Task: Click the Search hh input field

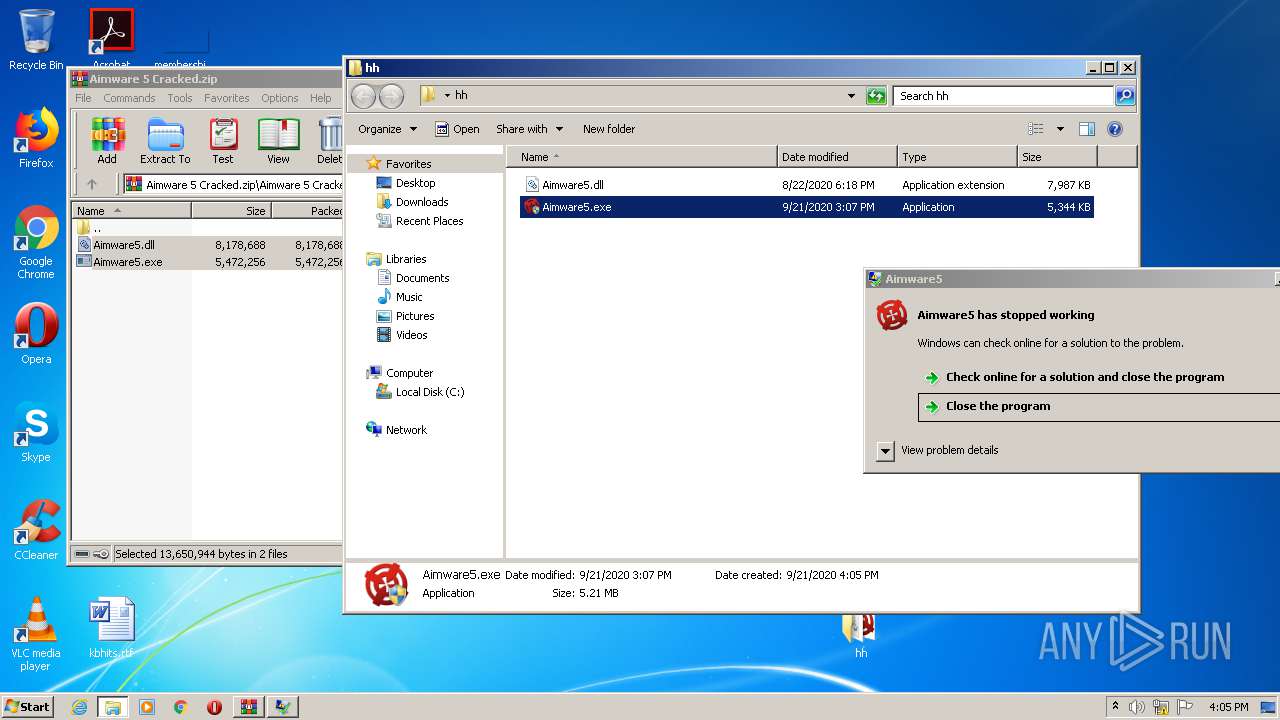Action: 1003,96
